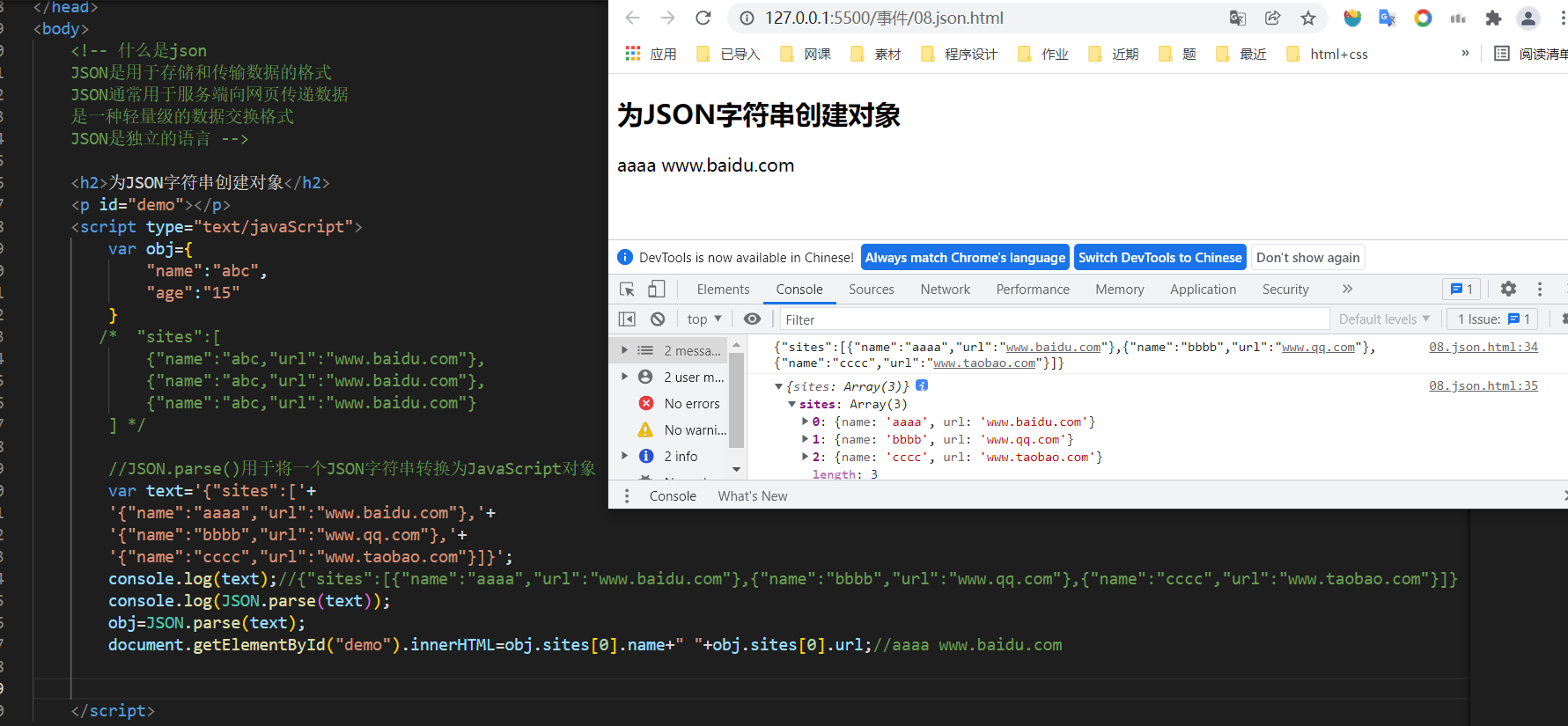Expand array item 2 with name 'cccc'
The height and width of the screenshot is (726, 1568).
(x=805, y=457)
